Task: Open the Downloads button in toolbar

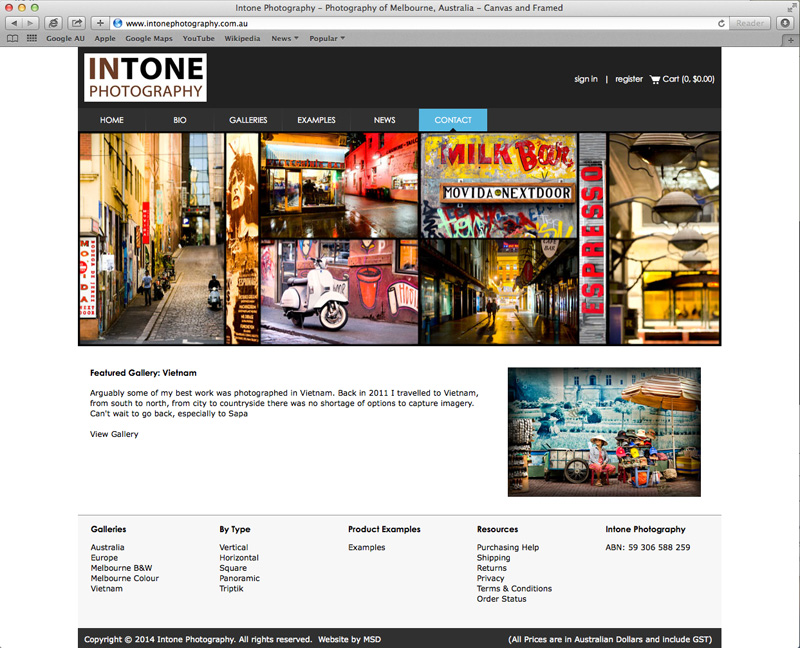Action: (x=785, y=23)
